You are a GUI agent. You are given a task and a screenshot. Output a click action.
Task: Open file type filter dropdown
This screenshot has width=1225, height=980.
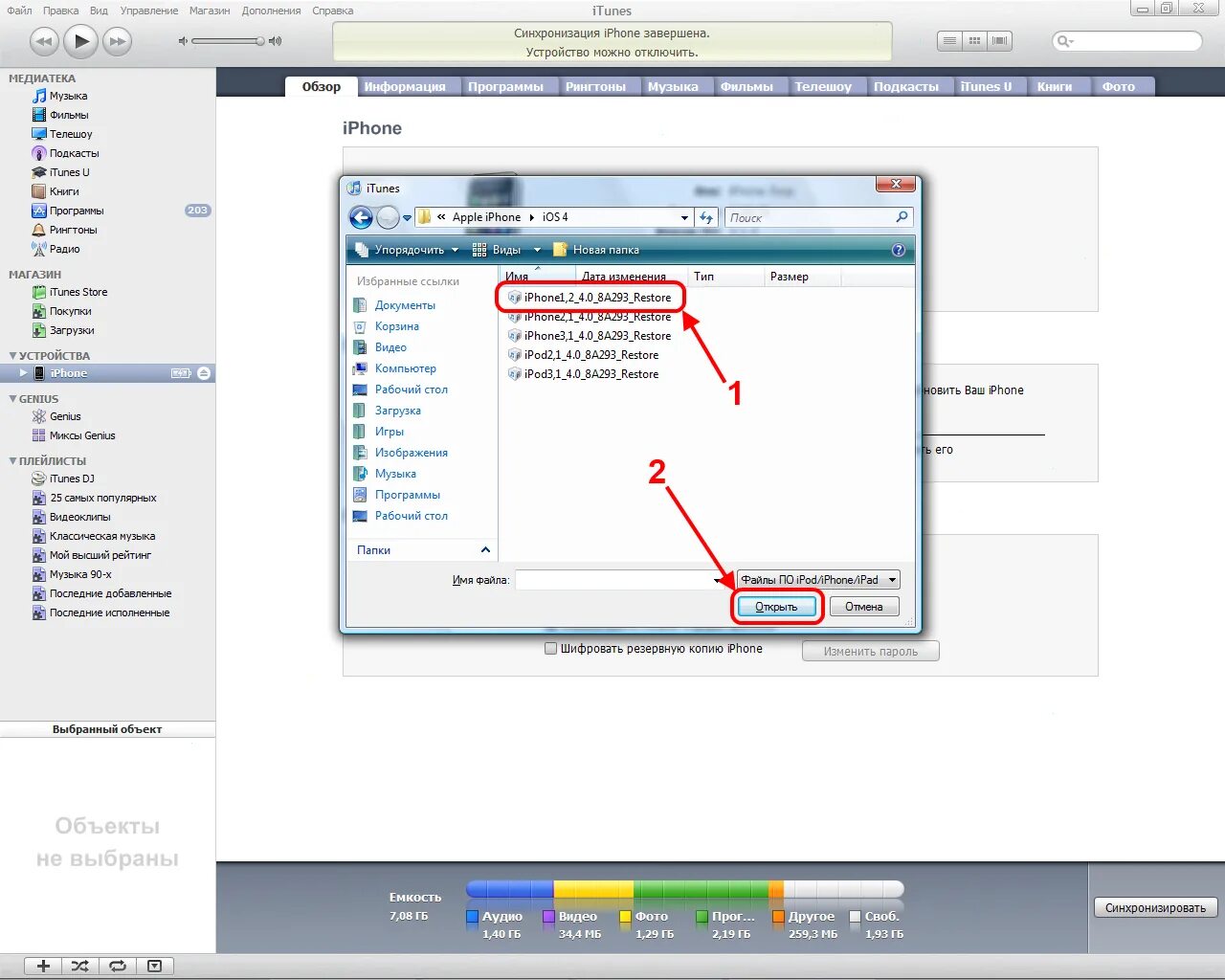pyautogui.click(x=819, y=580)
